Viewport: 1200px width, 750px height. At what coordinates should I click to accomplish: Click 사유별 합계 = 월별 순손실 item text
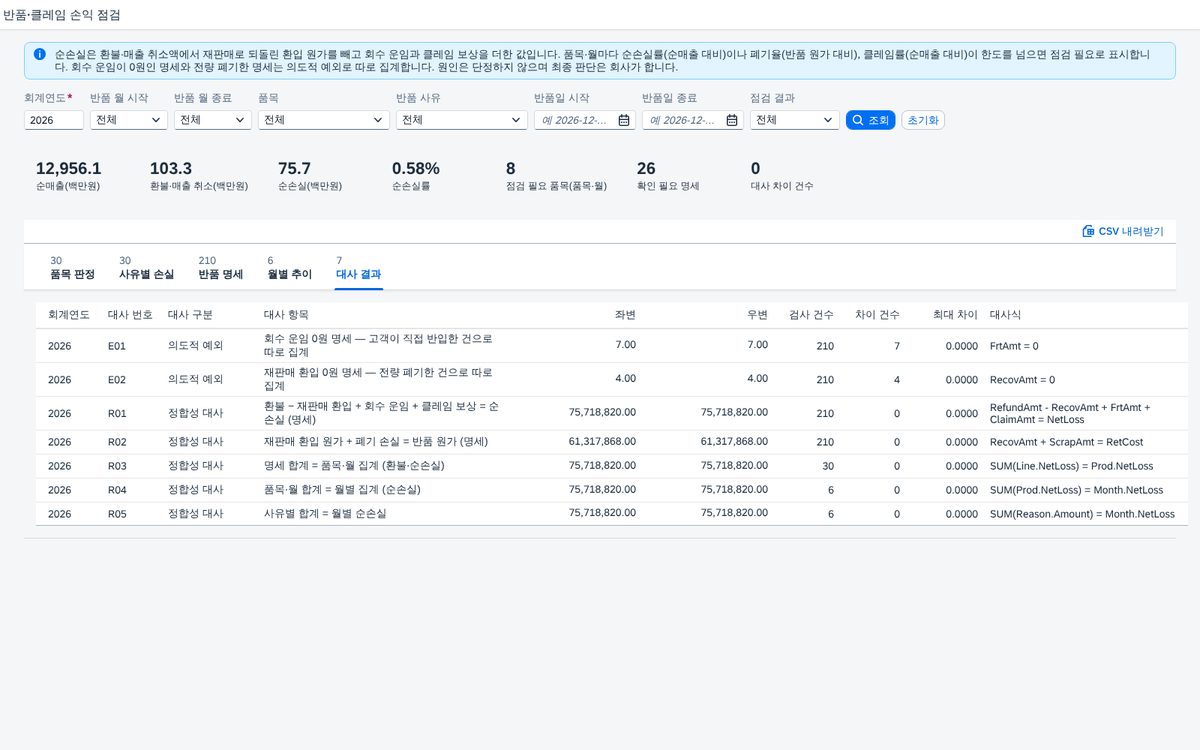pyautogui.click(x=325, y=514)
